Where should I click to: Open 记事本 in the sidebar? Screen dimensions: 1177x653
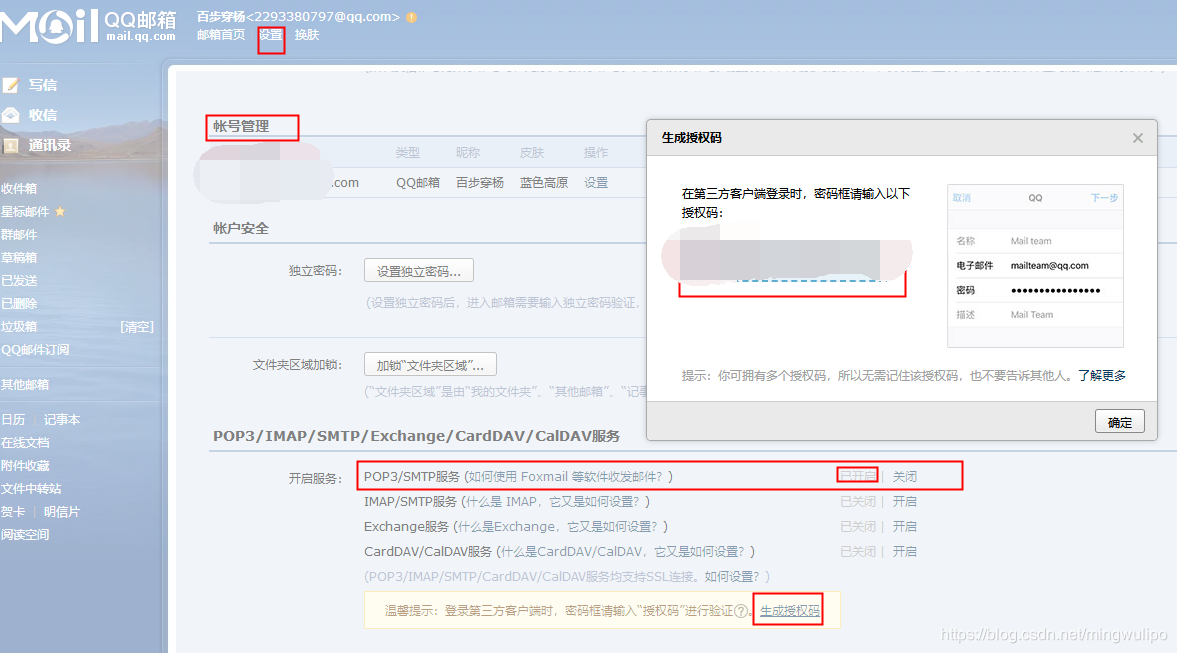click(x=62, y=420)
